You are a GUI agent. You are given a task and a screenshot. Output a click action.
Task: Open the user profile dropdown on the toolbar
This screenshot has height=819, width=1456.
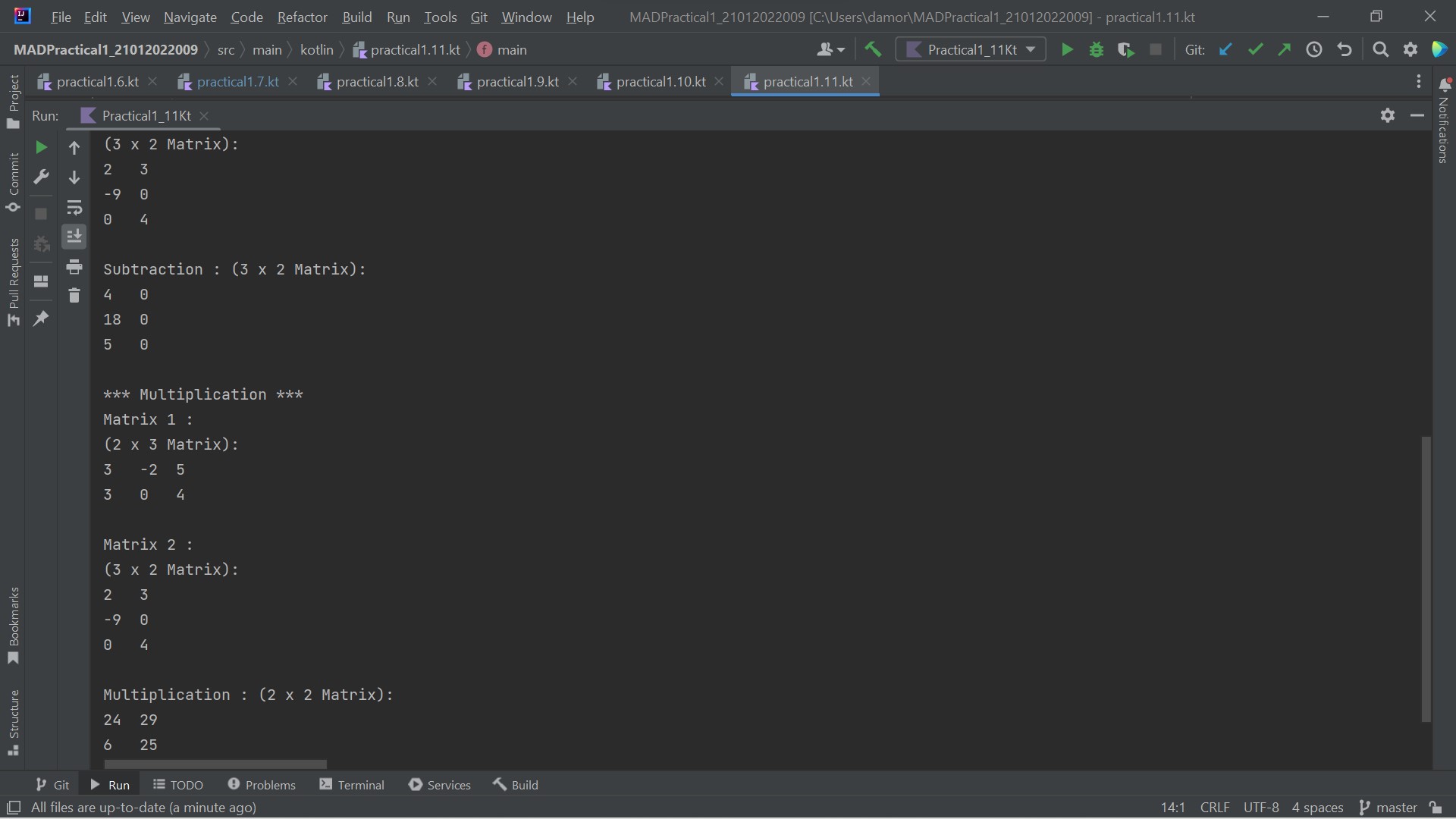tap(830, 49)
